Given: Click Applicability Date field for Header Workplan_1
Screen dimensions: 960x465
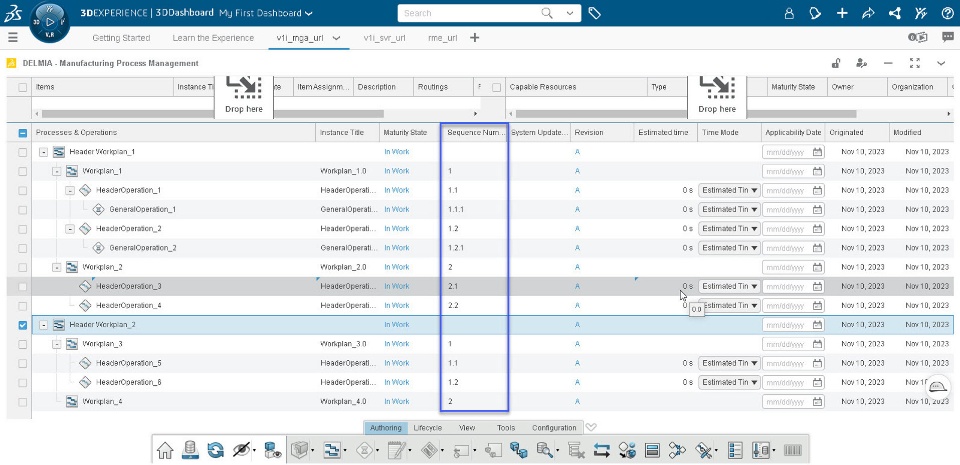Looking at the screenshot, I should [x=793, y=152].
